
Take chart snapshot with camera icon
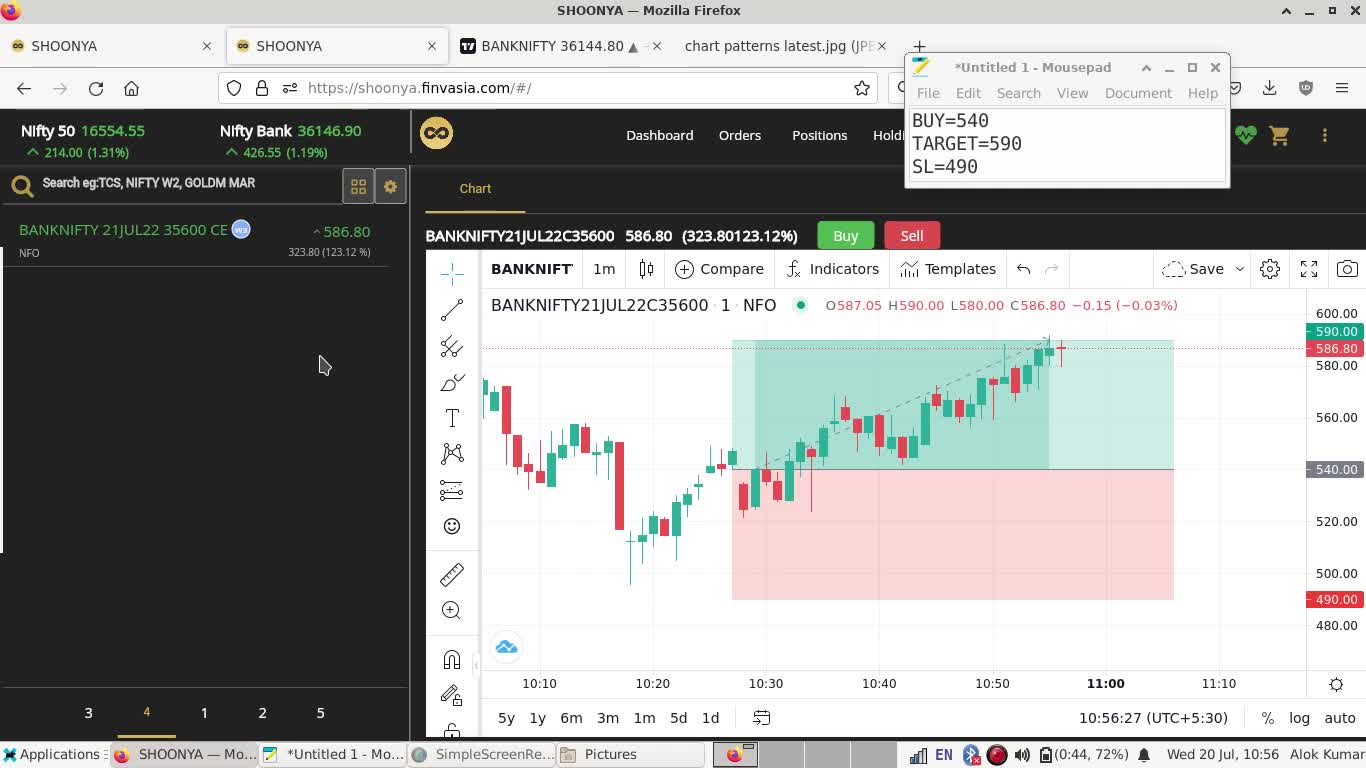pyautogui.click(x=1347, y=269)
